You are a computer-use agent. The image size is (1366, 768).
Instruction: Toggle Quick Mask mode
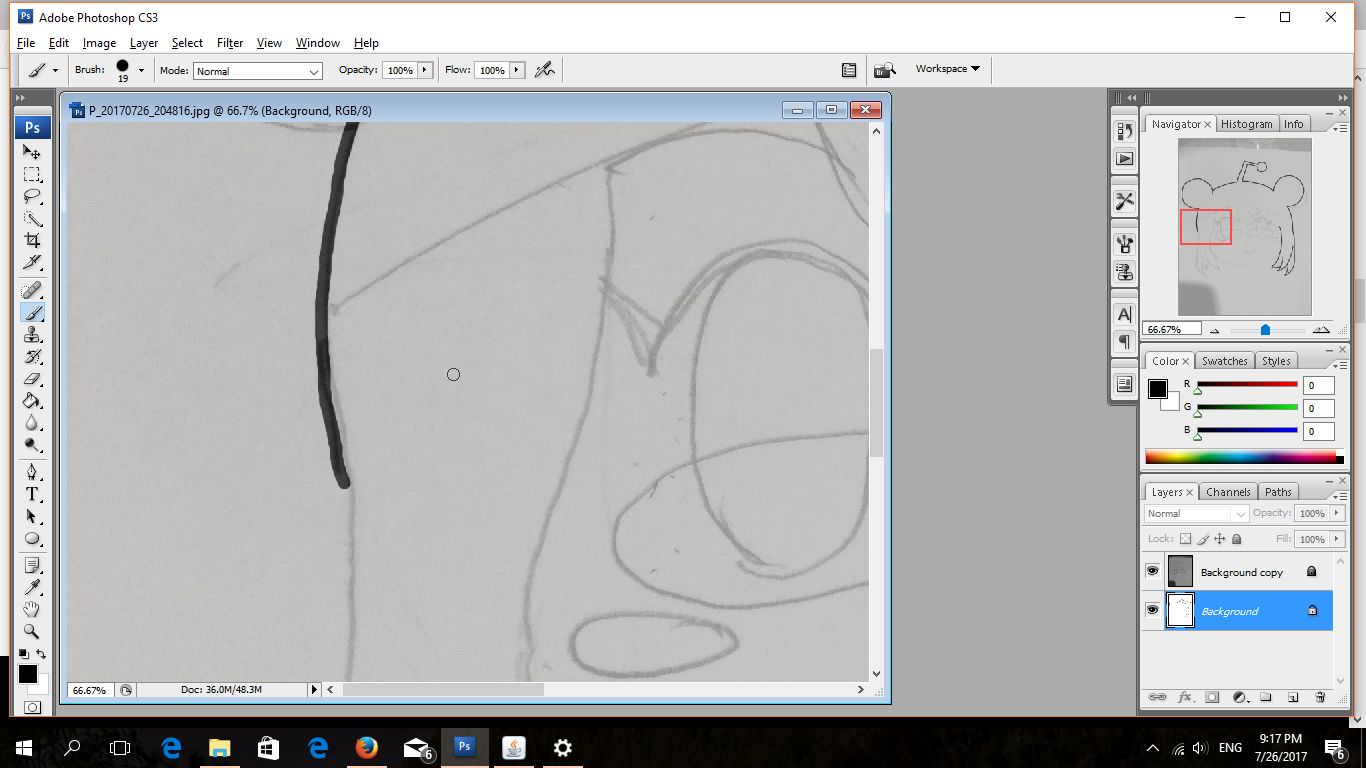[32, 707]
